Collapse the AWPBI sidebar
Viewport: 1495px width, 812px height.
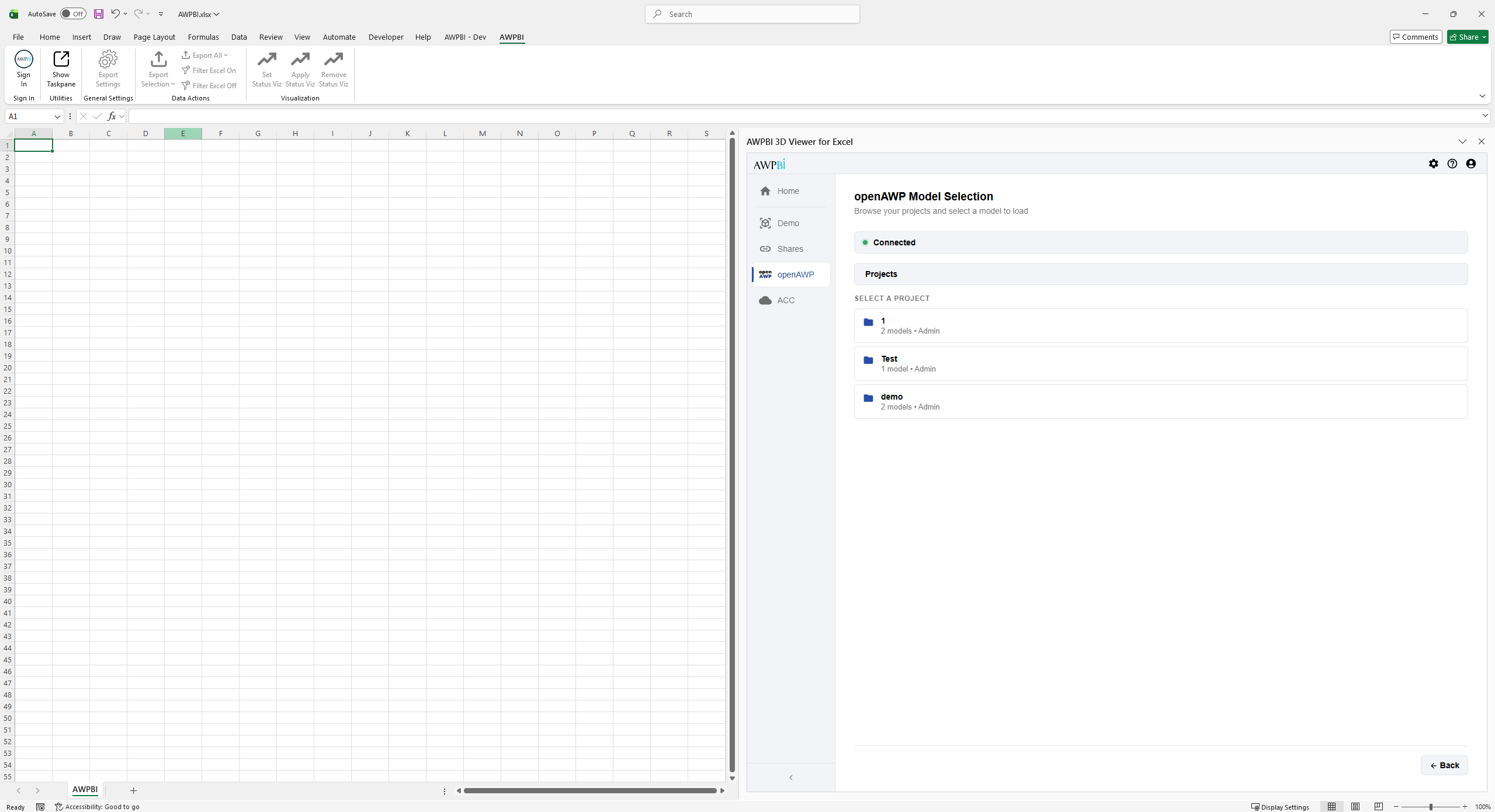[791, 777]
